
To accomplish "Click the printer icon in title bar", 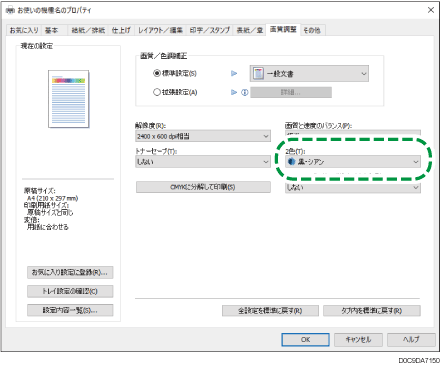I will point(10,10).
